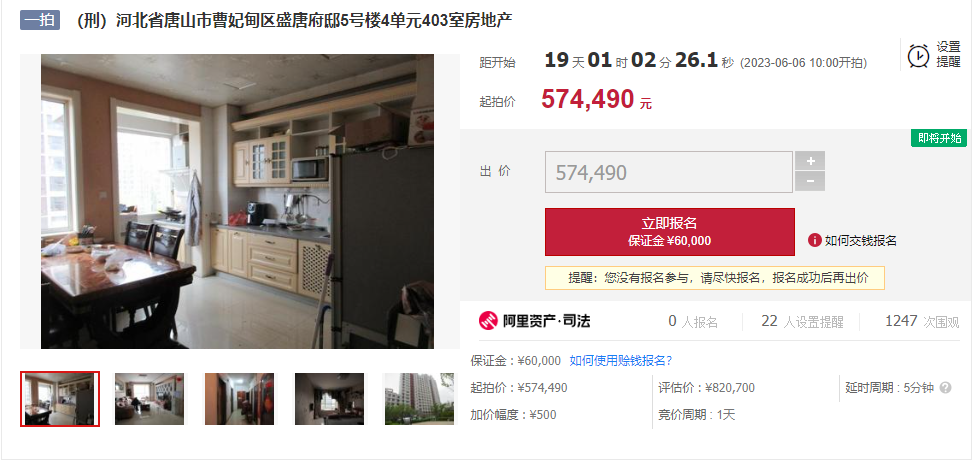
Task: Select the third hallway thumbnail
Action: (x=239, y=399)
